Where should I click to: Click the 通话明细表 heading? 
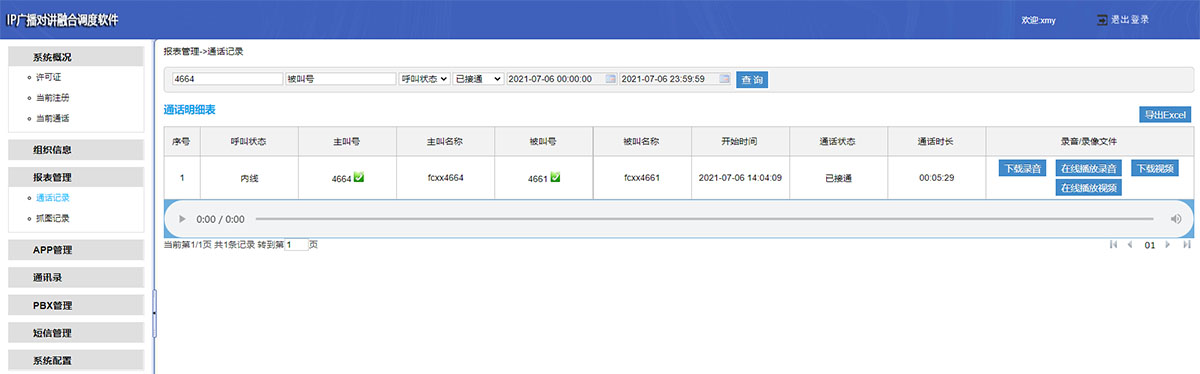click(x=190, y=109)
